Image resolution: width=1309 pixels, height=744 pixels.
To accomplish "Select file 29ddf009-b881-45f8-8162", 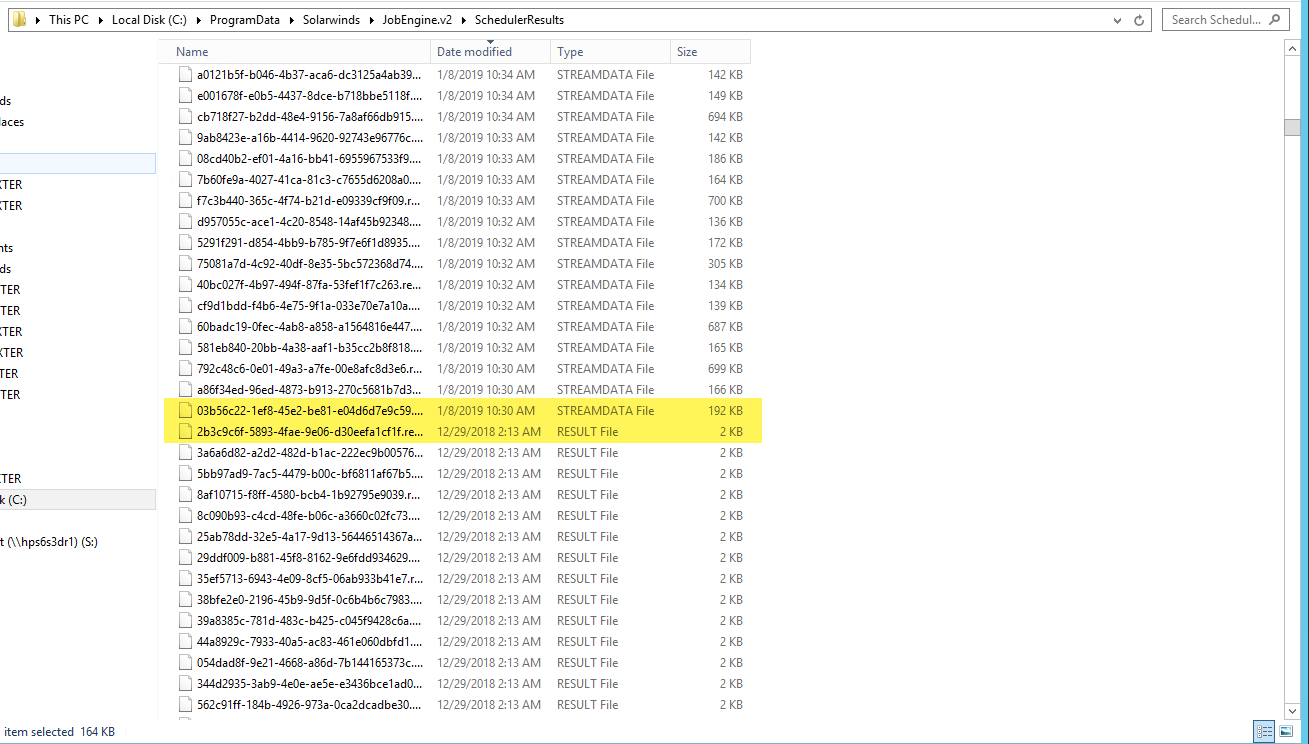I will coord(310,557).
